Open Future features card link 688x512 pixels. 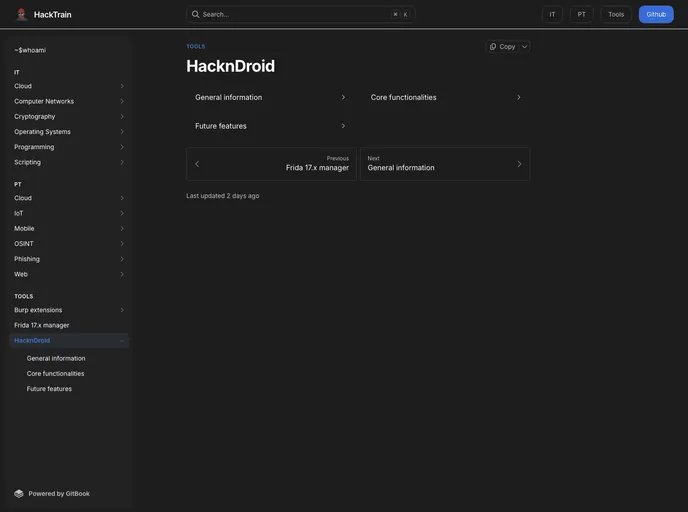[x=271, y=126]
